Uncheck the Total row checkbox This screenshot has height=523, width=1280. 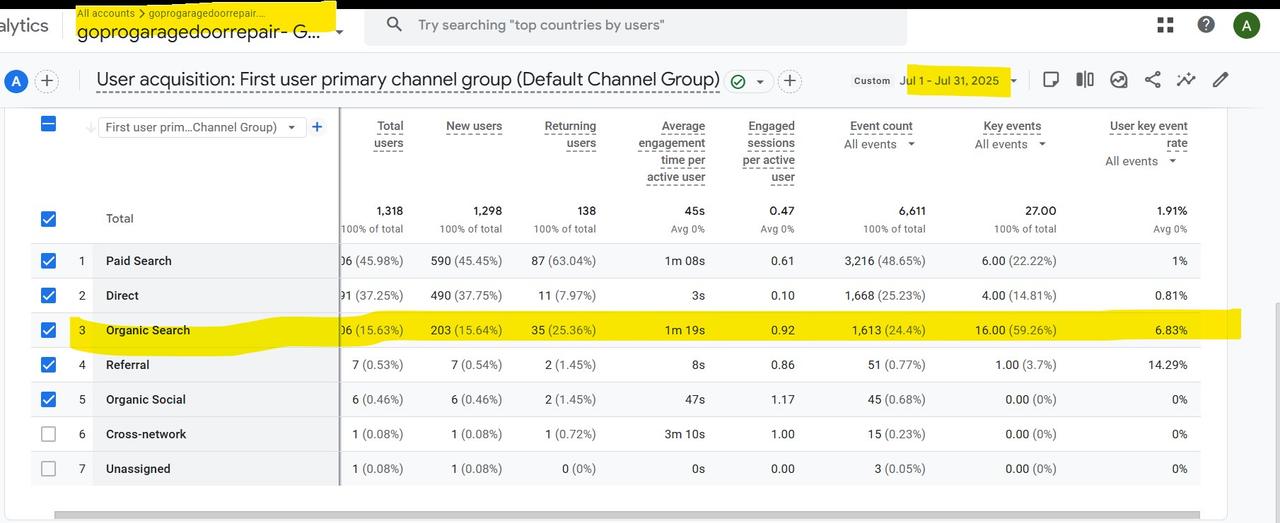[48, 219]
